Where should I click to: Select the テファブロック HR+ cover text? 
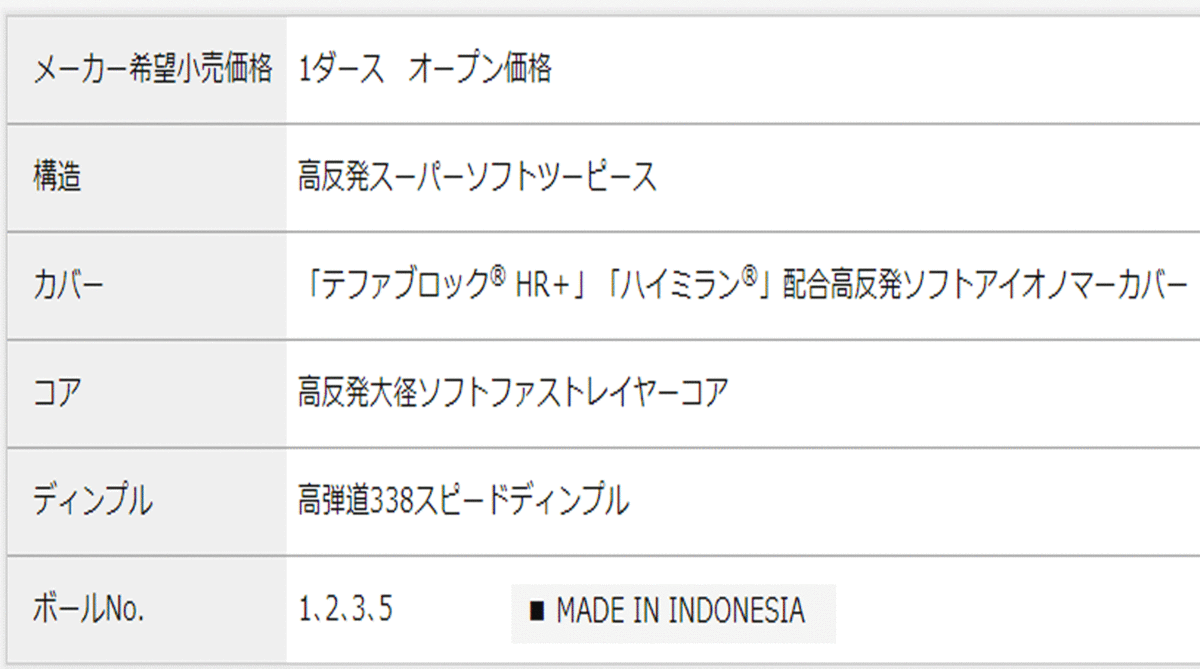(447, 286)
